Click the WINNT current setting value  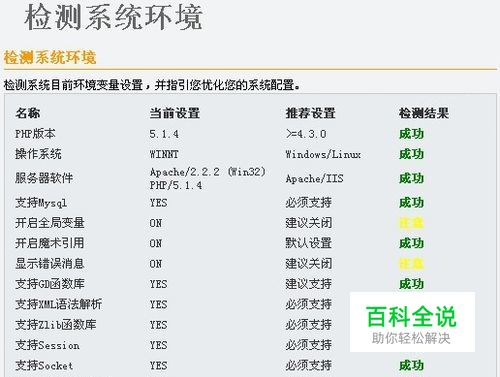164,154
